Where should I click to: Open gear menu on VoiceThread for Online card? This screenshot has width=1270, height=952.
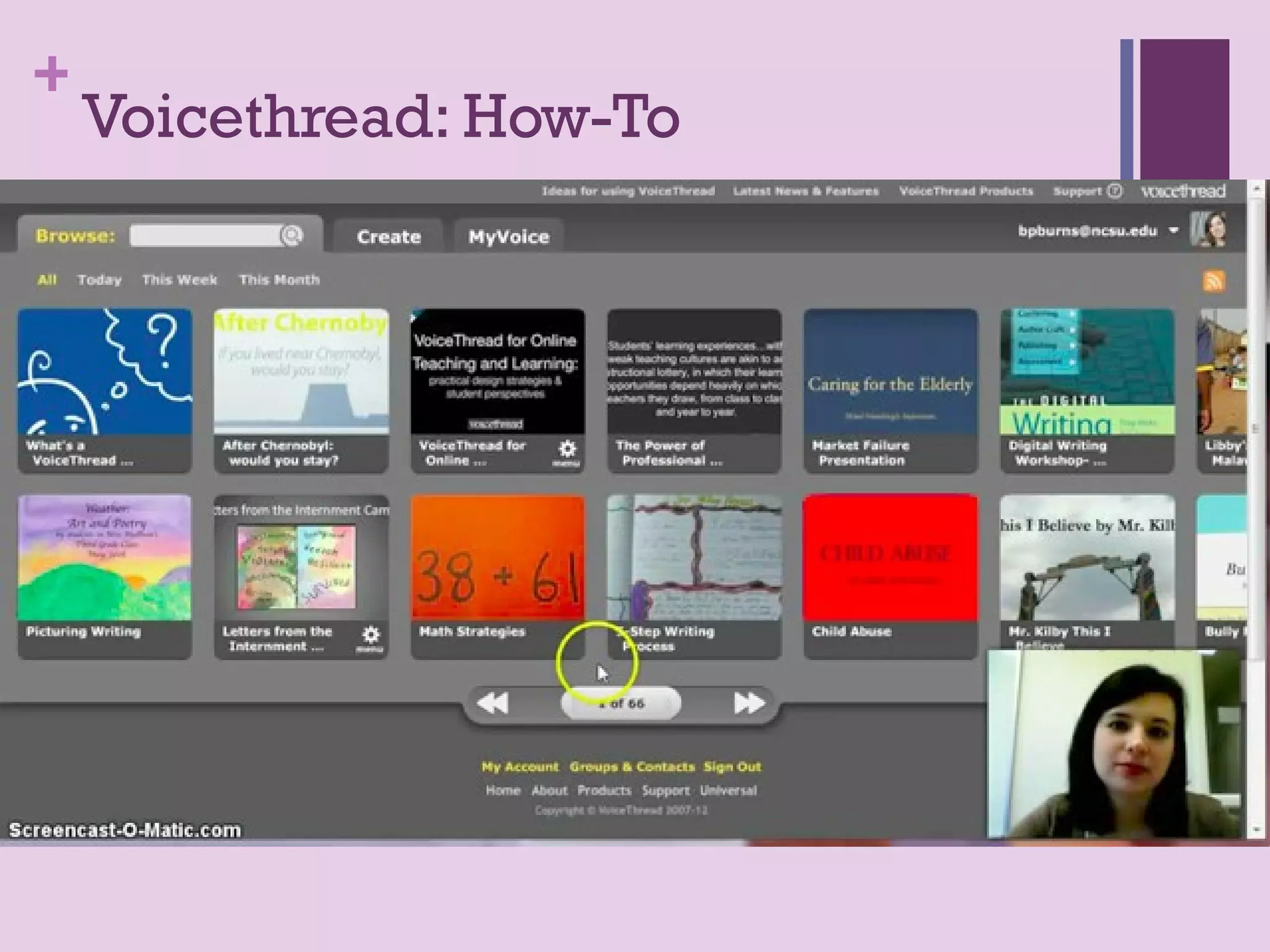567,452
